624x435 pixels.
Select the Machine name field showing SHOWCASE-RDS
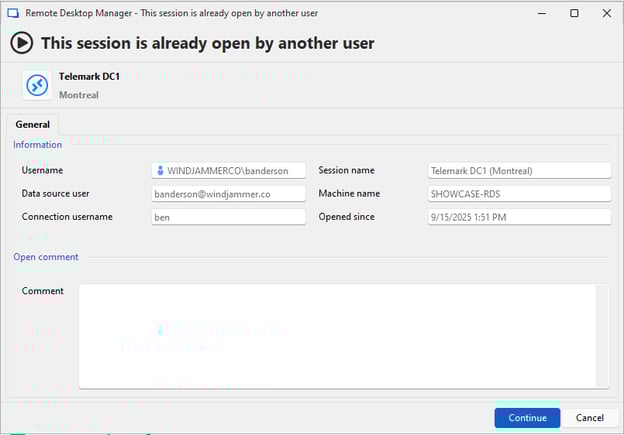(x=518, y=194)
